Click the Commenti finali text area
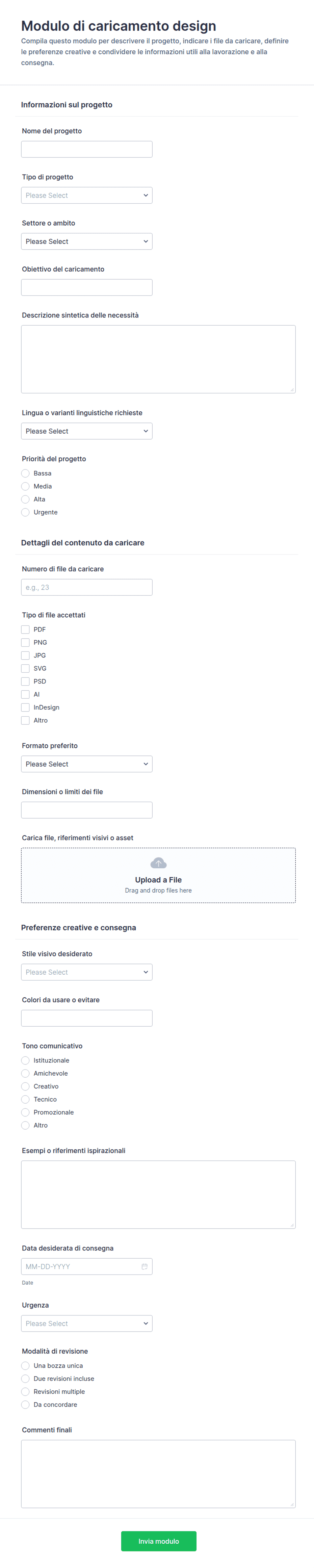 [158, 1474]
